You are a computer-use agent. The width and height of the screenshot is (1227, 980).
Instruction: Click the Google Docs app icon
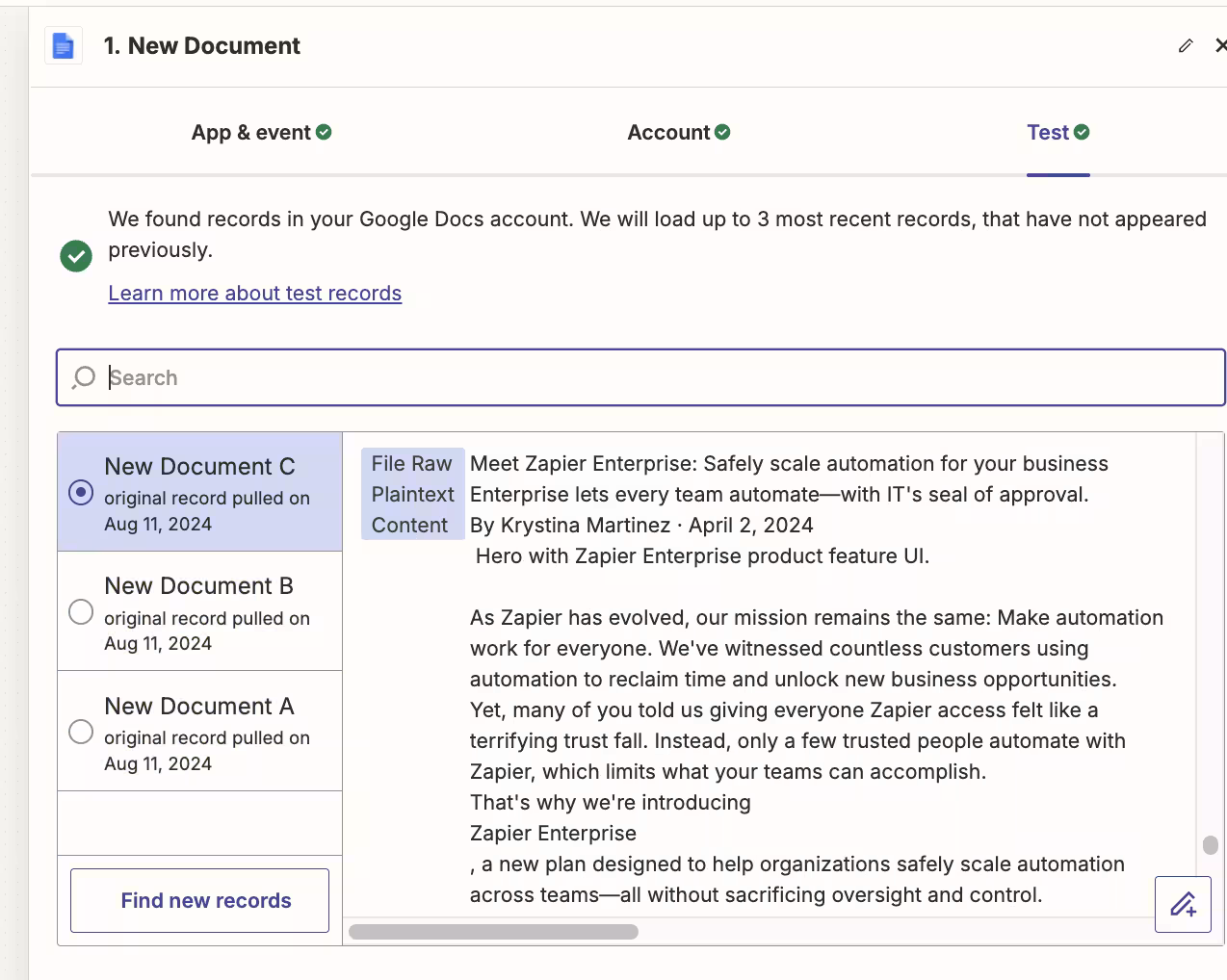(64, 45)
